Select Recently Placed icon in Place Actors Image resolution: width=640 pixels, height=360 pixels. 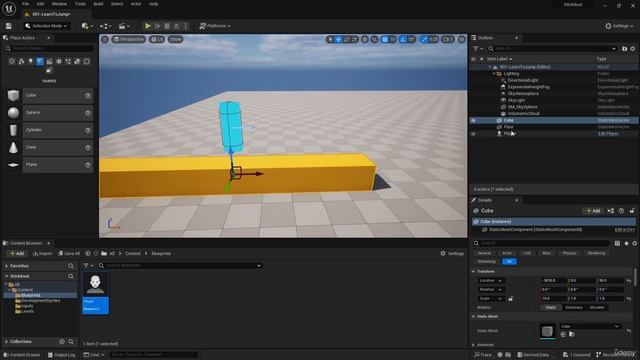click(x=12, y=61)
